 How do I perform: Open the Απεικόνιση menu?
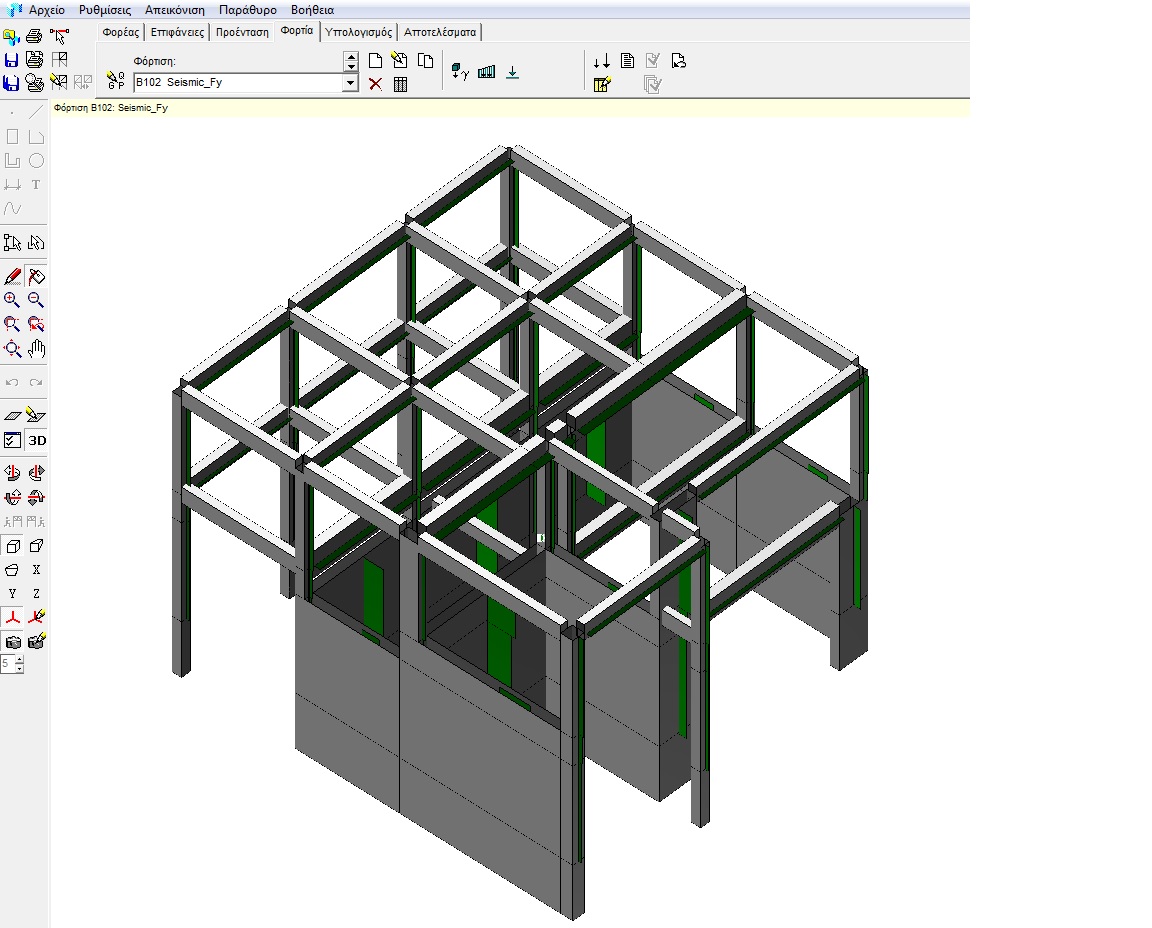[175, 9]
